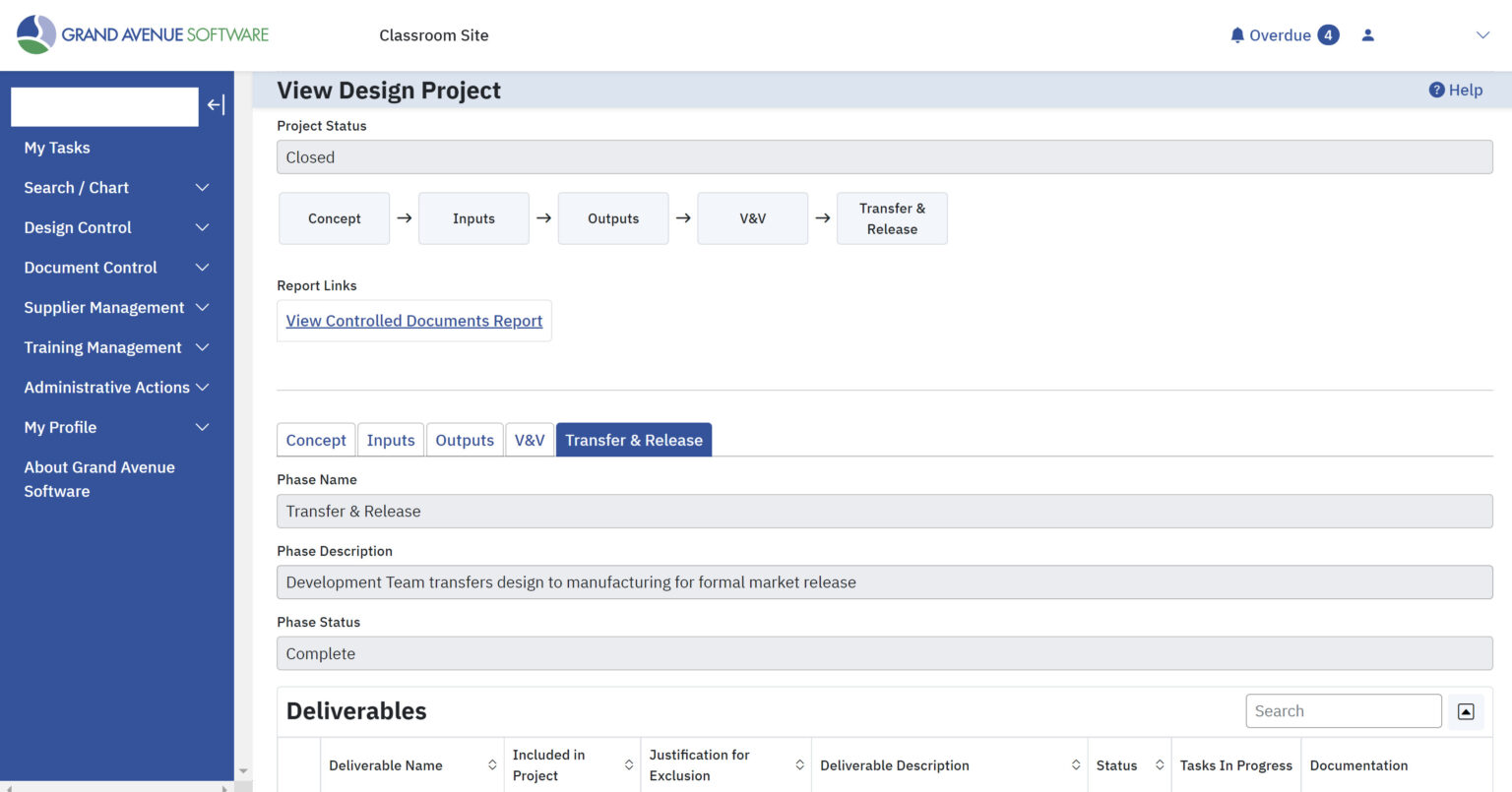Sort the Included in Project column
The width and height of the screenshot is (1512, 792).
click(629, 764)
